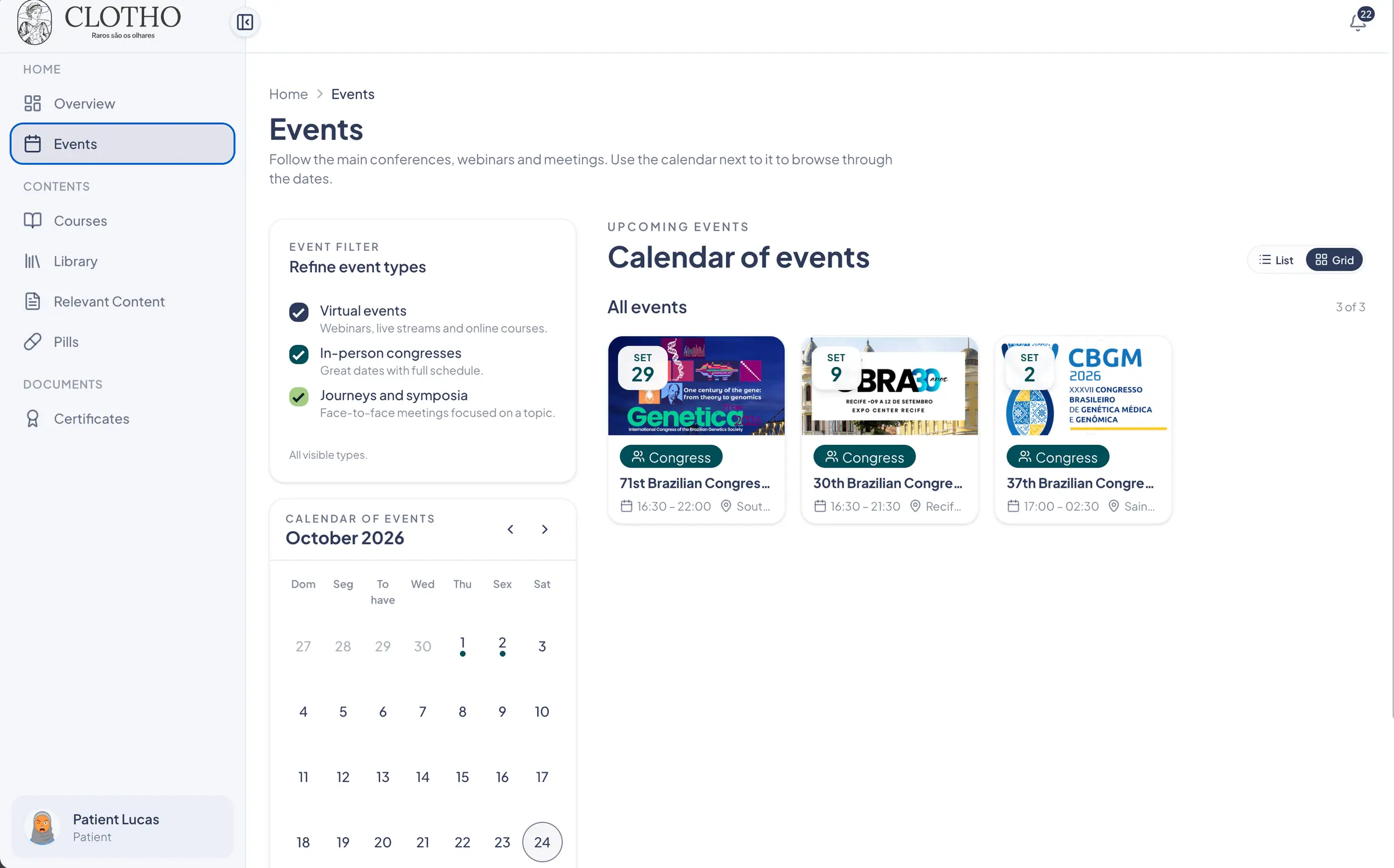1394x868 pixels.
Task: Select October 3 in the calendar
Action: point(542,646)
